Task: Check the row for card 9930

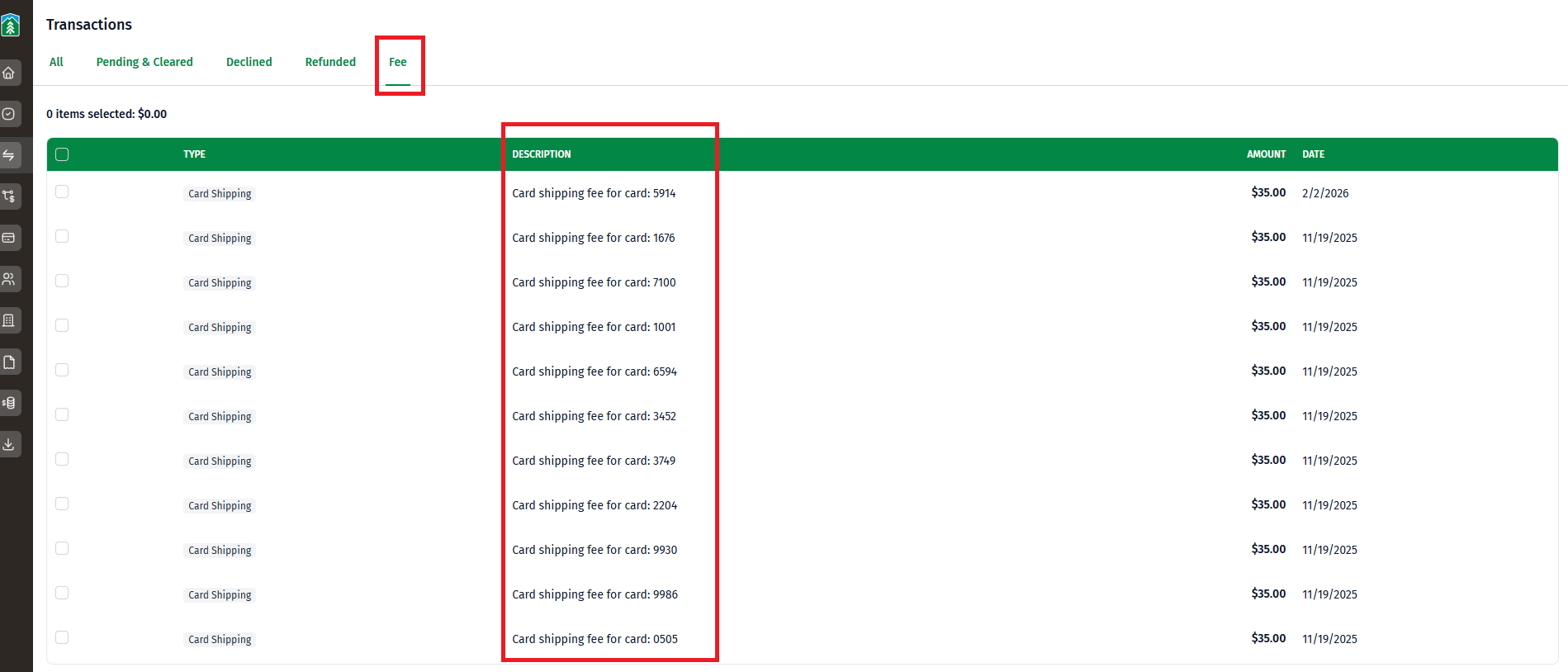Action: (x=62, y=548)
